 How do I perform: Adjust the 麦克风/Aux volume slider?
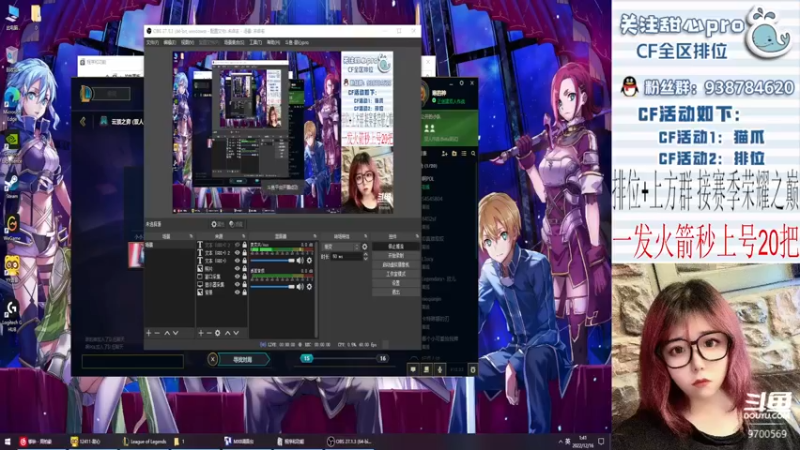pyautogui.click(x=272, y=261)
